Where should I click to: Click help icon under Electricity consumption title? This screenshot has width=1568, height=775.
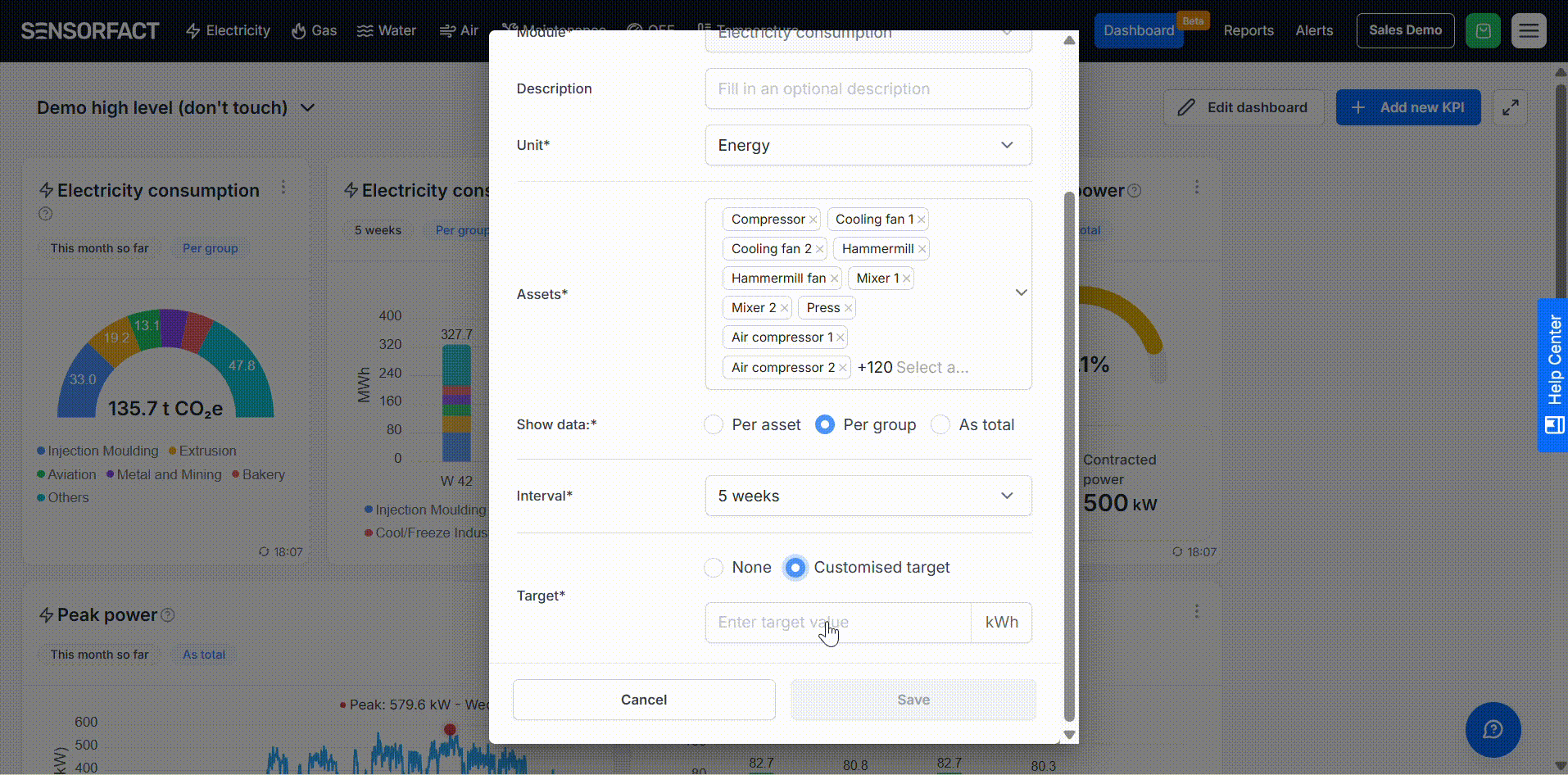click(x=46, y=214)
